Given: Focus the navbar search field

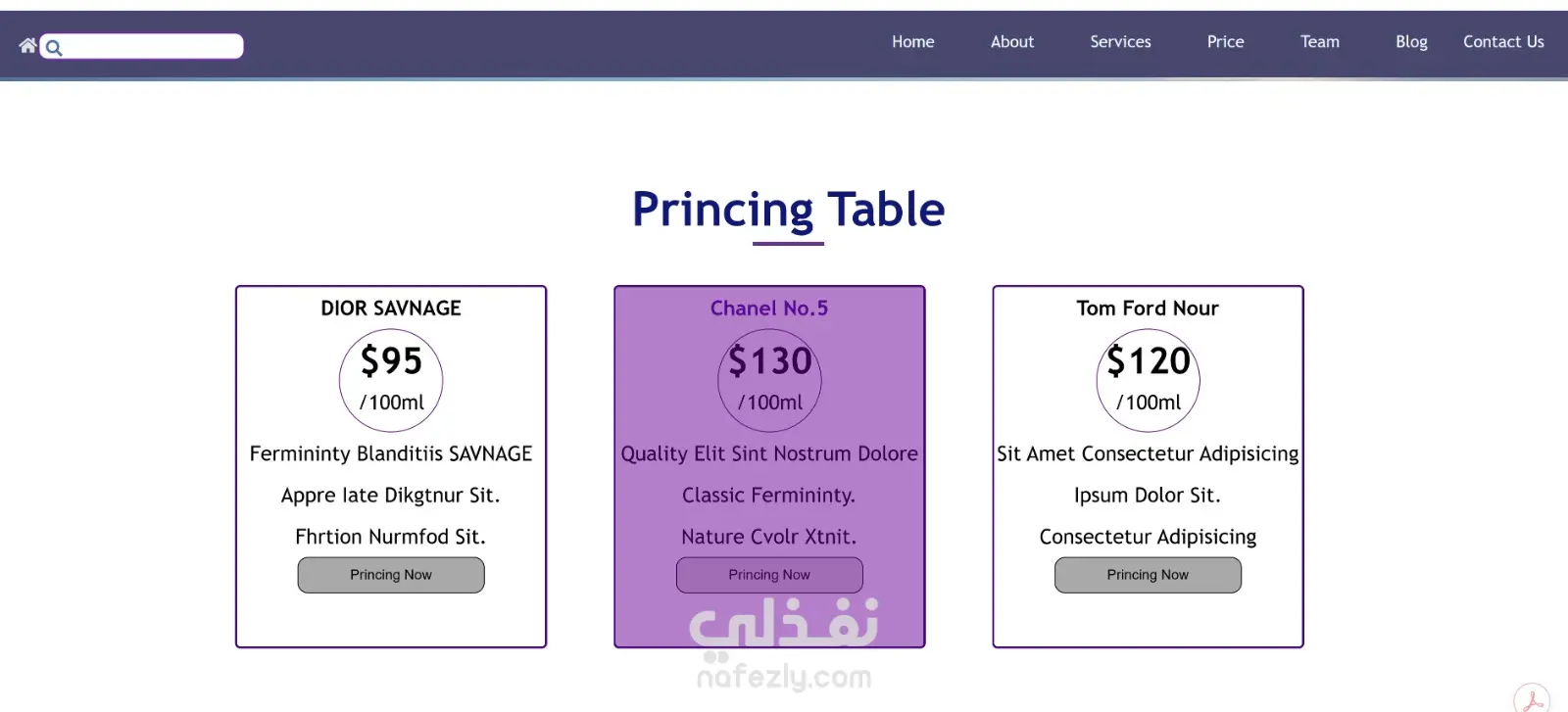Looking at the screenshot, I should (x=142, y=46).
